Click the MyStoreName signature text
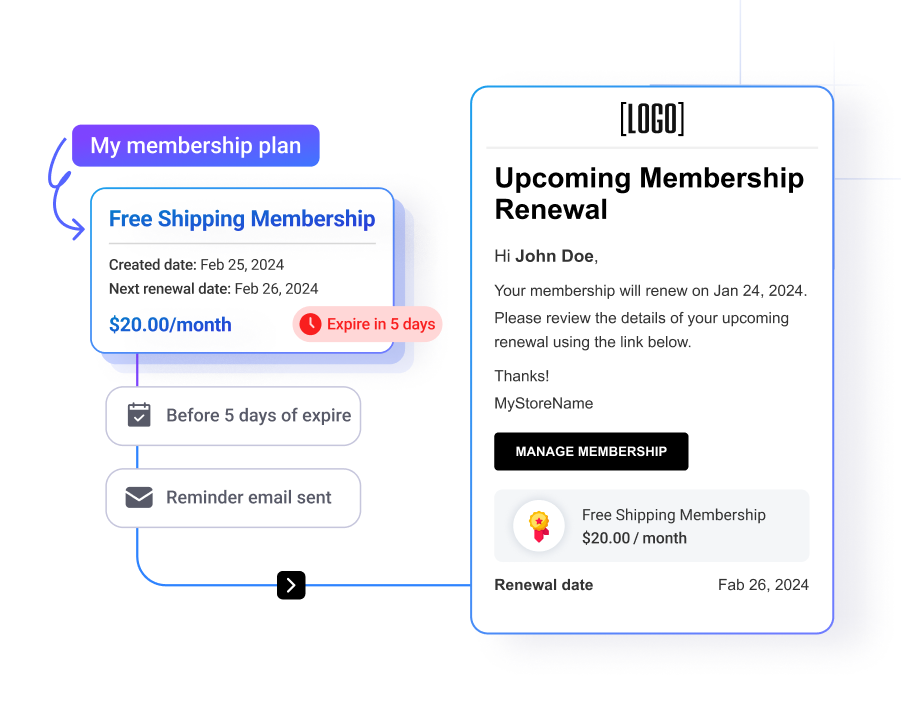This screenshot has width=901, height=720. (544, 403)
